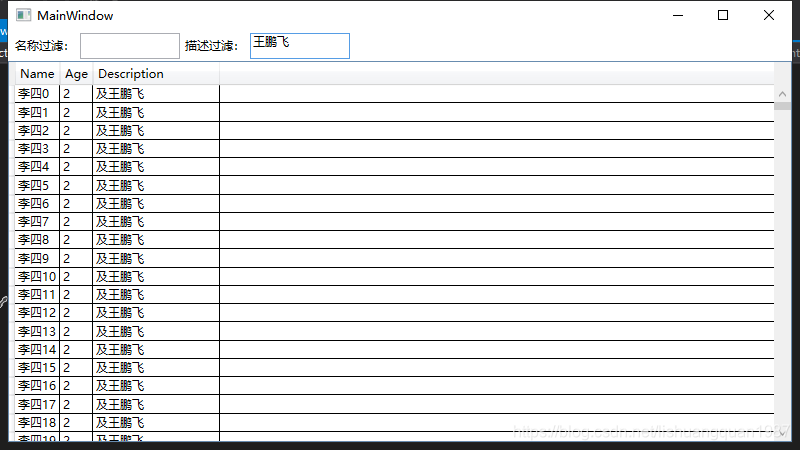Select the 李四10 name cell
This screenshot has height=450, width=800.
pos(37,276)
